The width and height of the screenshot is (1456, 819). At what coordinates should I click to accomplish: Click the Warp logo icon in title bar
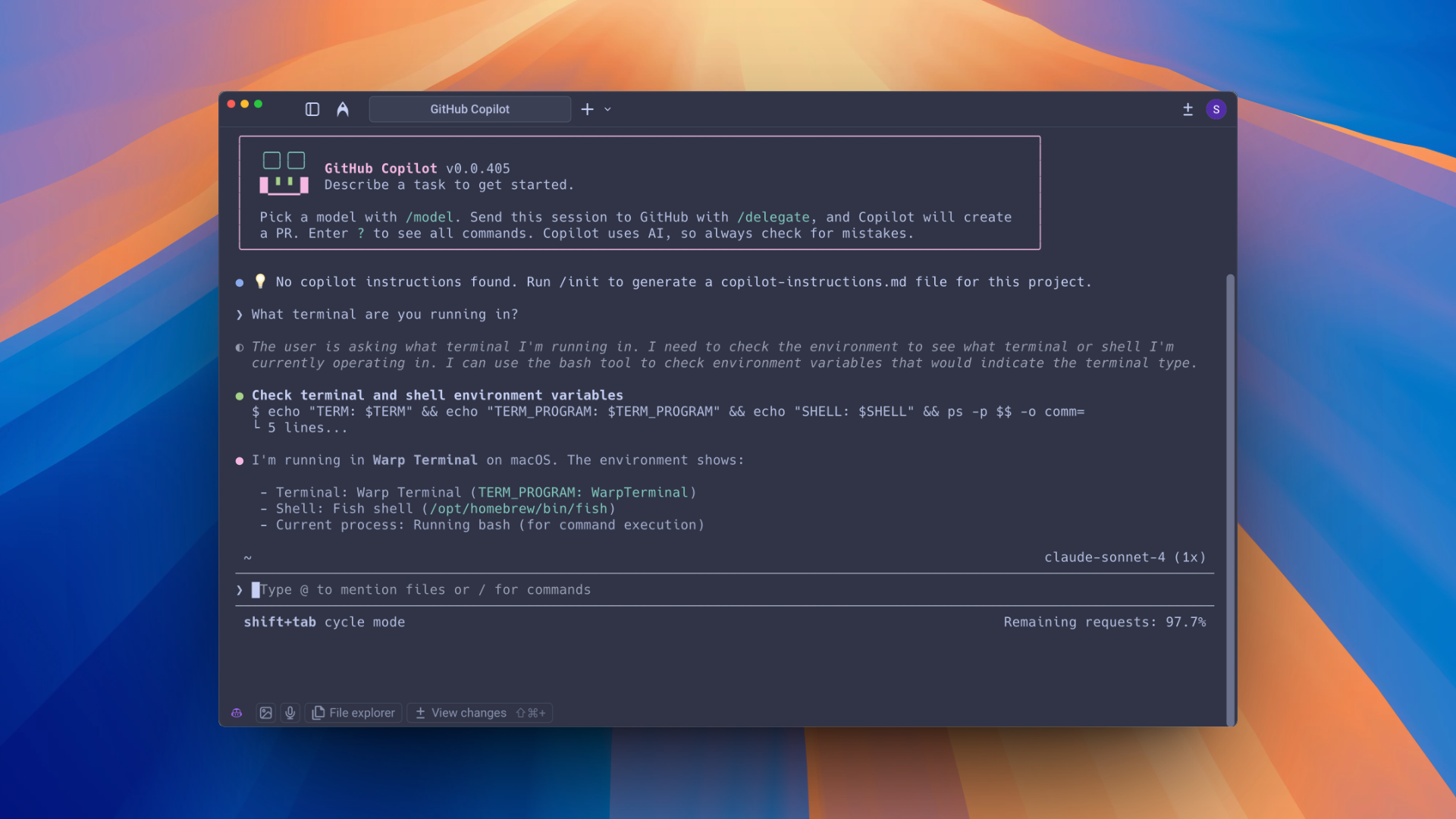(x=343, y=109)
